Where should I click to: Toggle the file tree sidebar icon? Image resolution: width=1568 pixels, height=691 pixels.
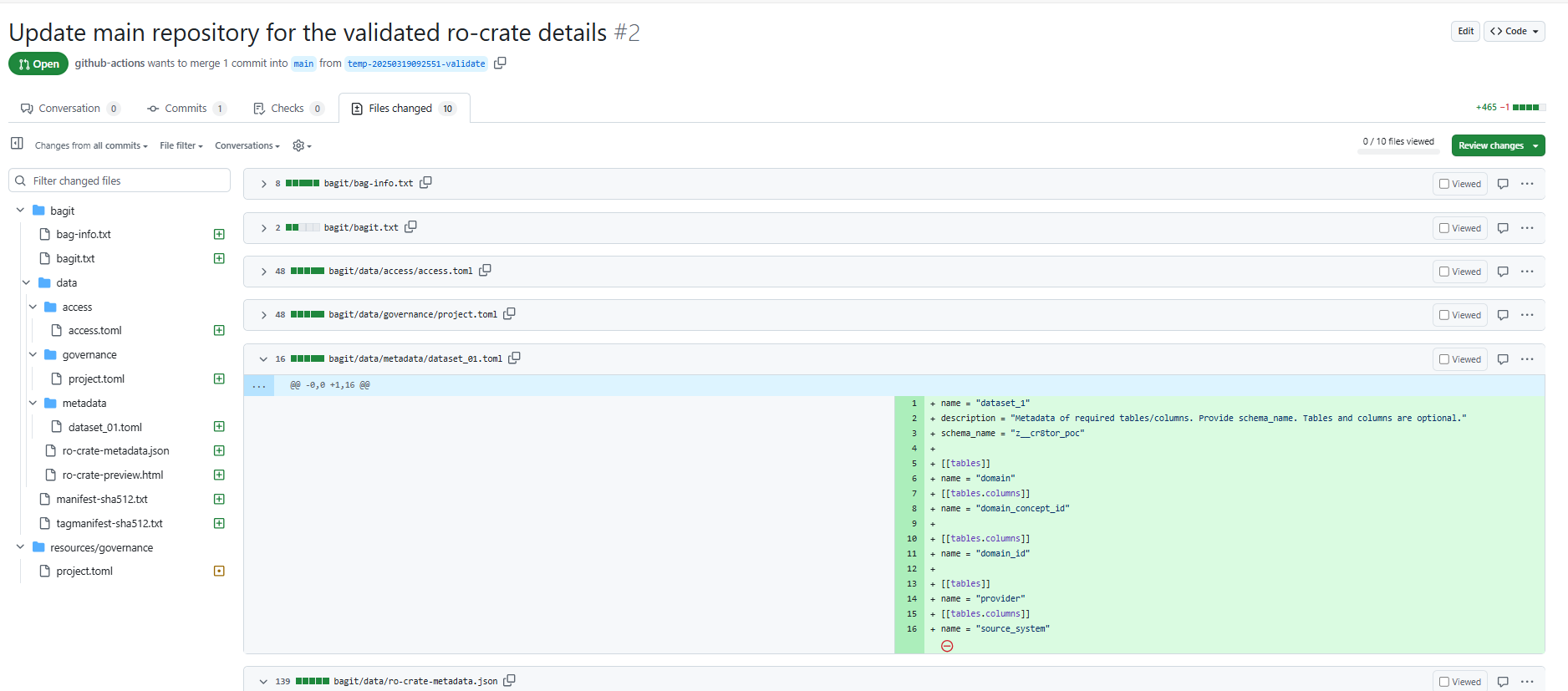click(x=17, y=144)
